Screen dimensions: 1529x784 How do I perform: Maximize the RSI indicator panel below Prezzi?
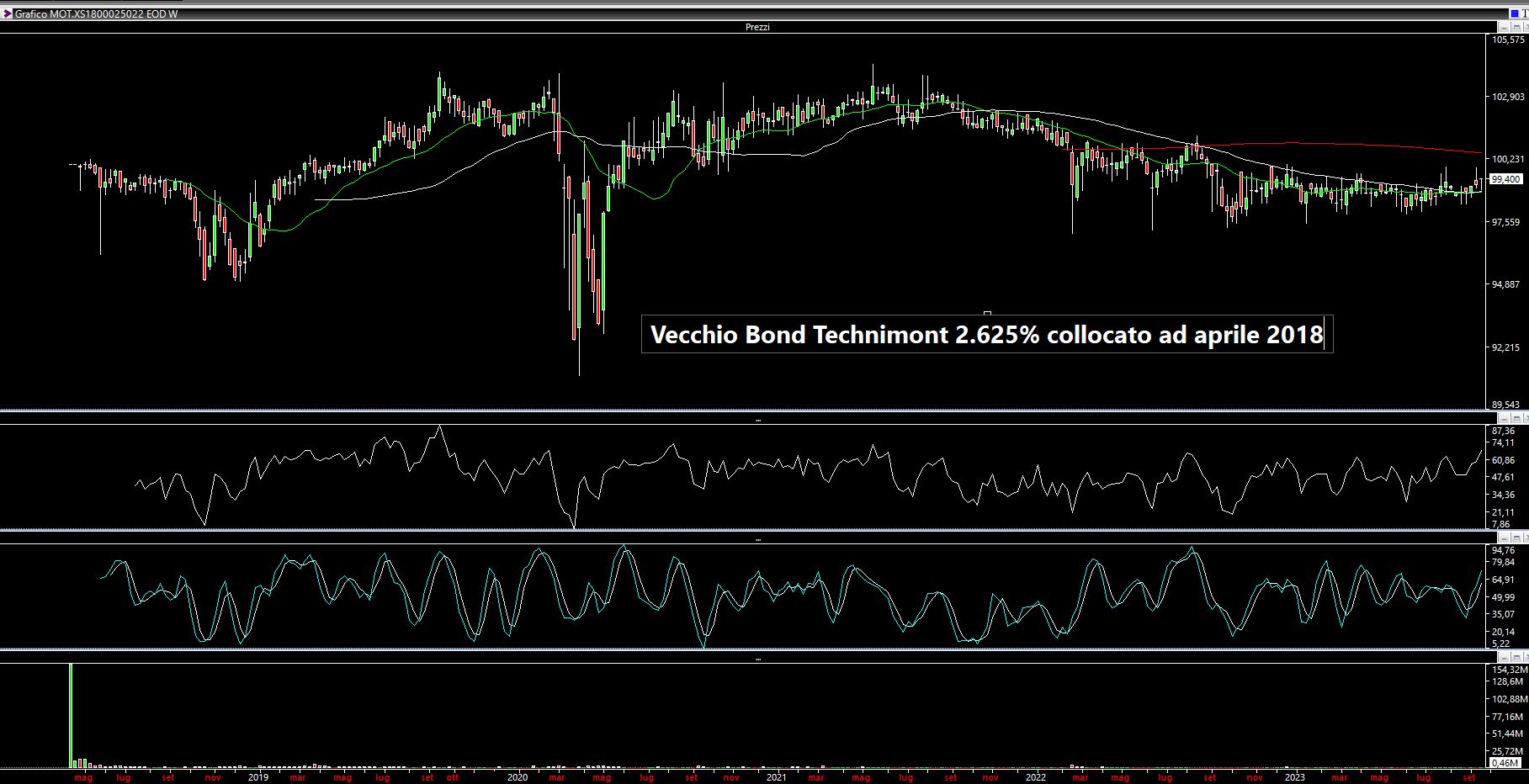coord(1516,418)
